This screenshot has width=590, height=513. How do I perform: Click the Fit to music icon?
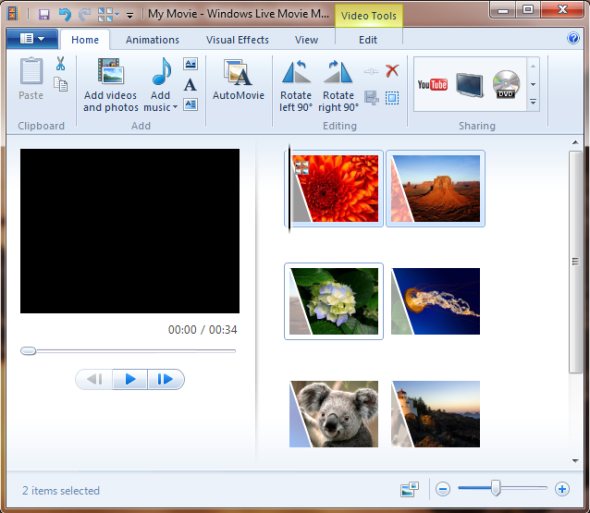point(371,98)
